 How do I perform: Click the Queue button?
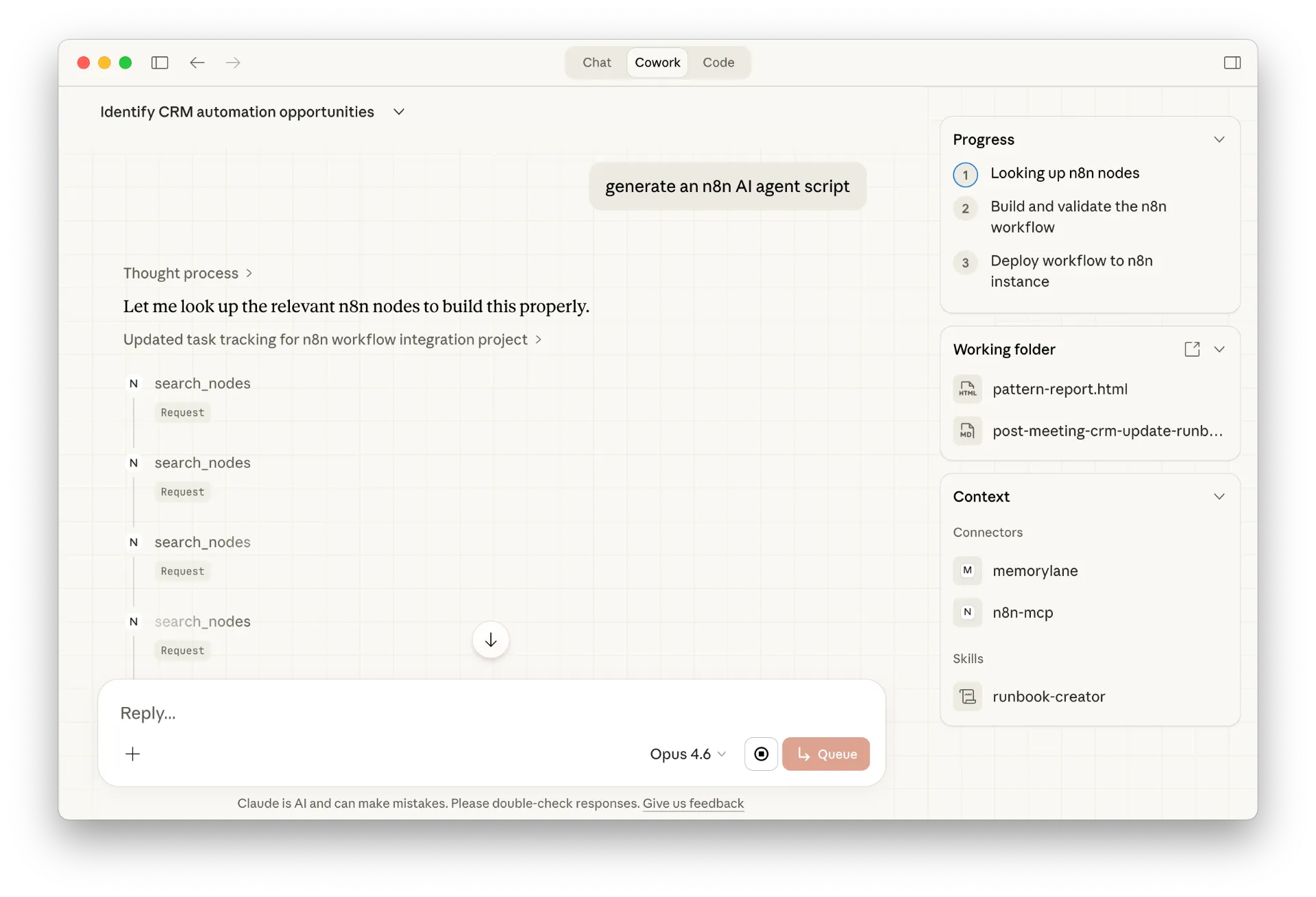825,754
